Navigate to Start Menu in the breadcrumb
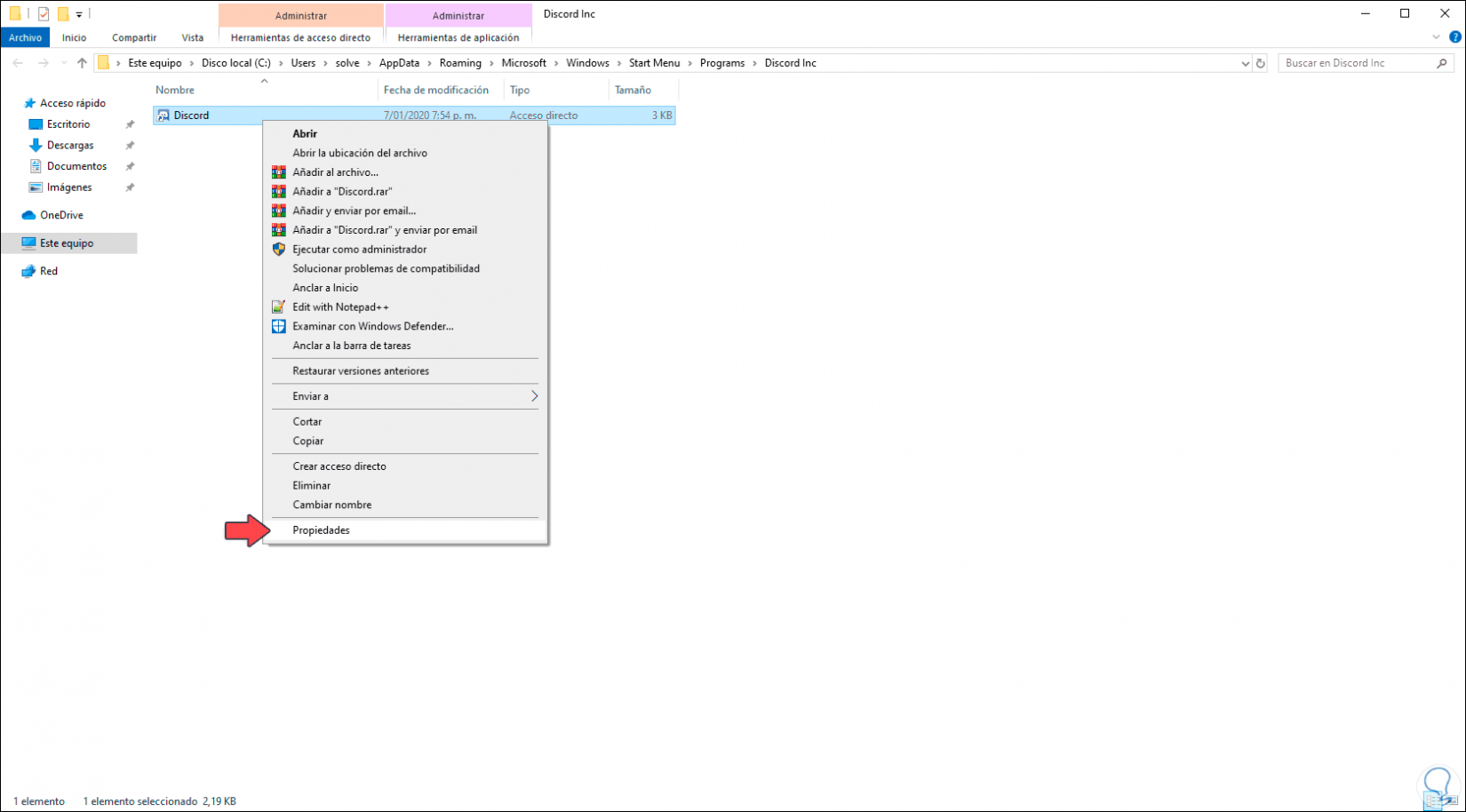 click(654, 63)
